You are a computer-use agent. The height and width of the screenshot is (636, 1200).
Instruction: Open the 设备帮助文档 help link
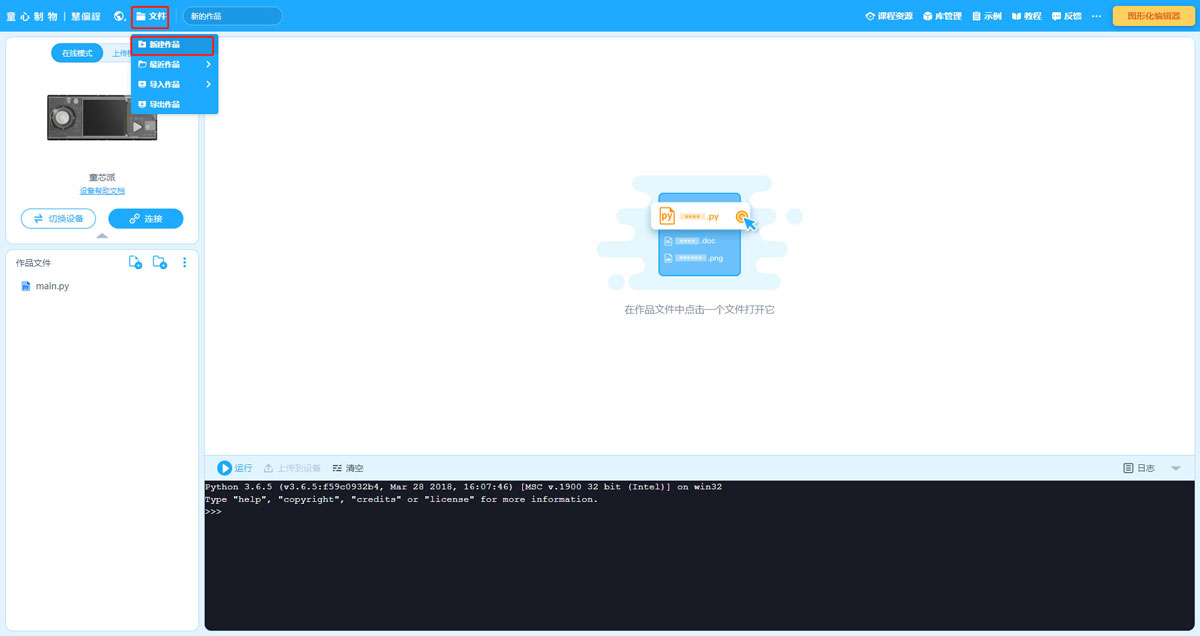coord(101,190)
